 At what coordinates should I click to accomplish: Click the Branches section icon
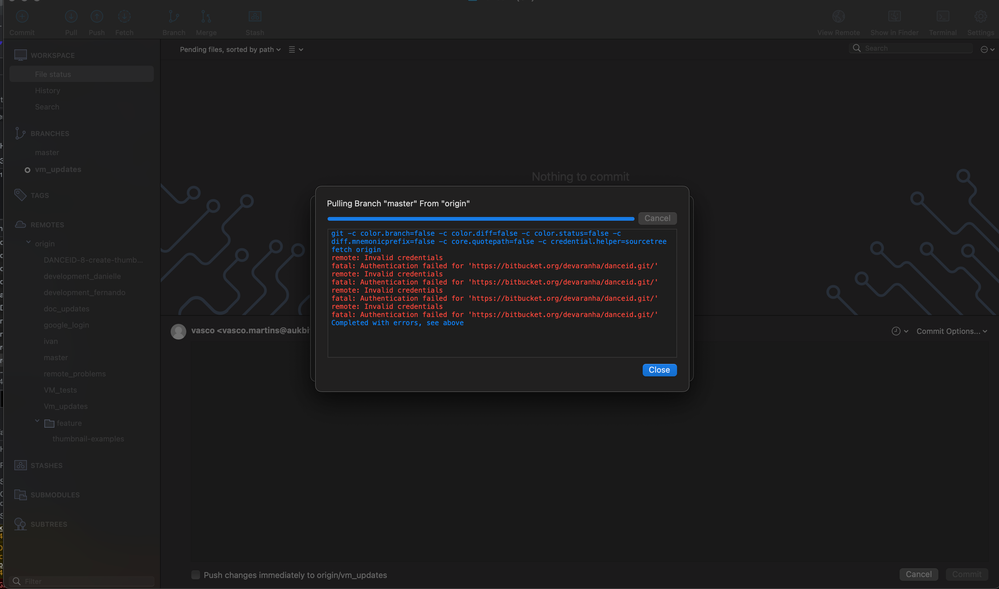click(20, 133)
